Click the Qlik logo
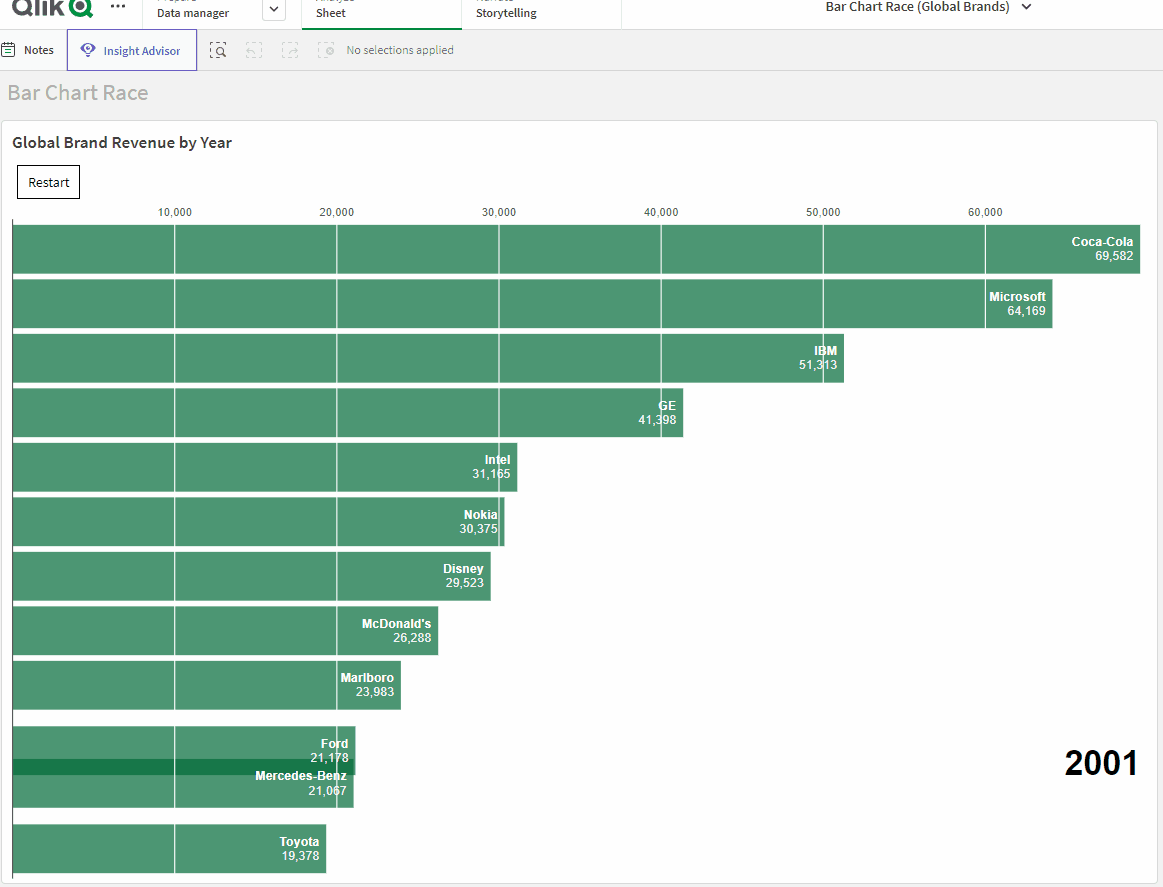The image size is (1163, 887). click(x=48, y=9)
